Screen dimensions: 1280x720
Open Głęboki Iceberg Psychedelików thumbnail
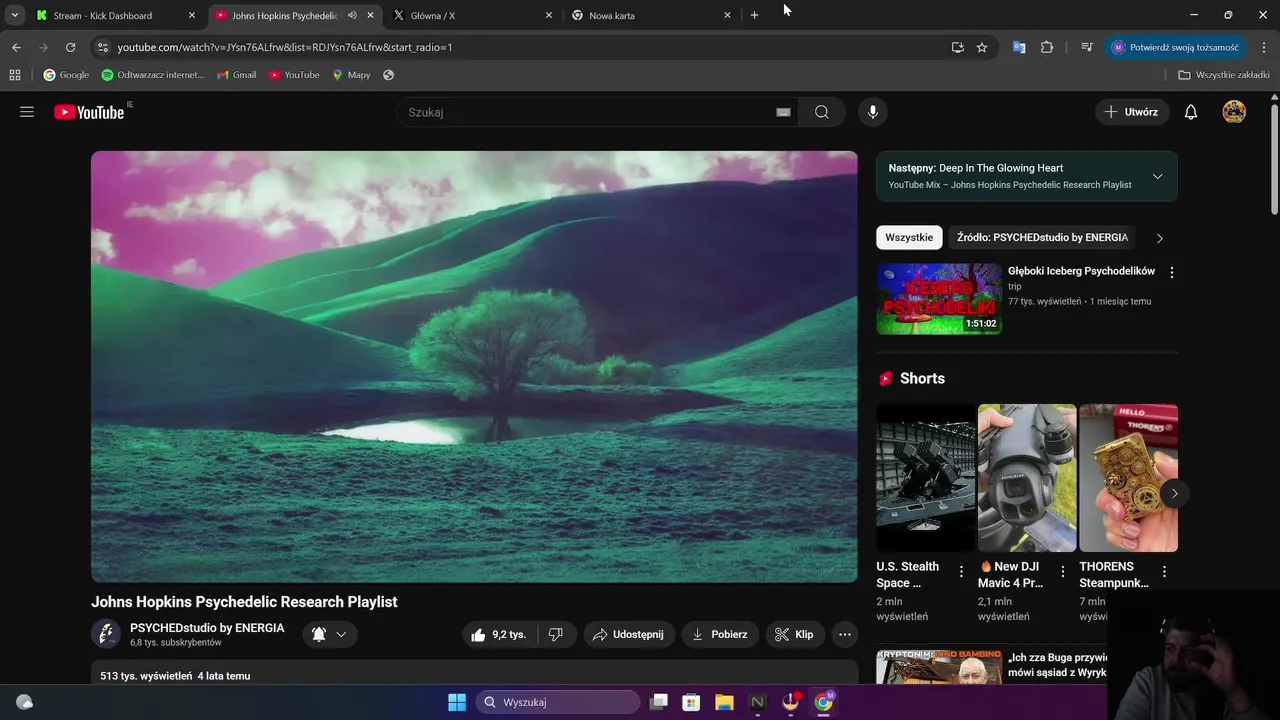[x=939, y=299]
